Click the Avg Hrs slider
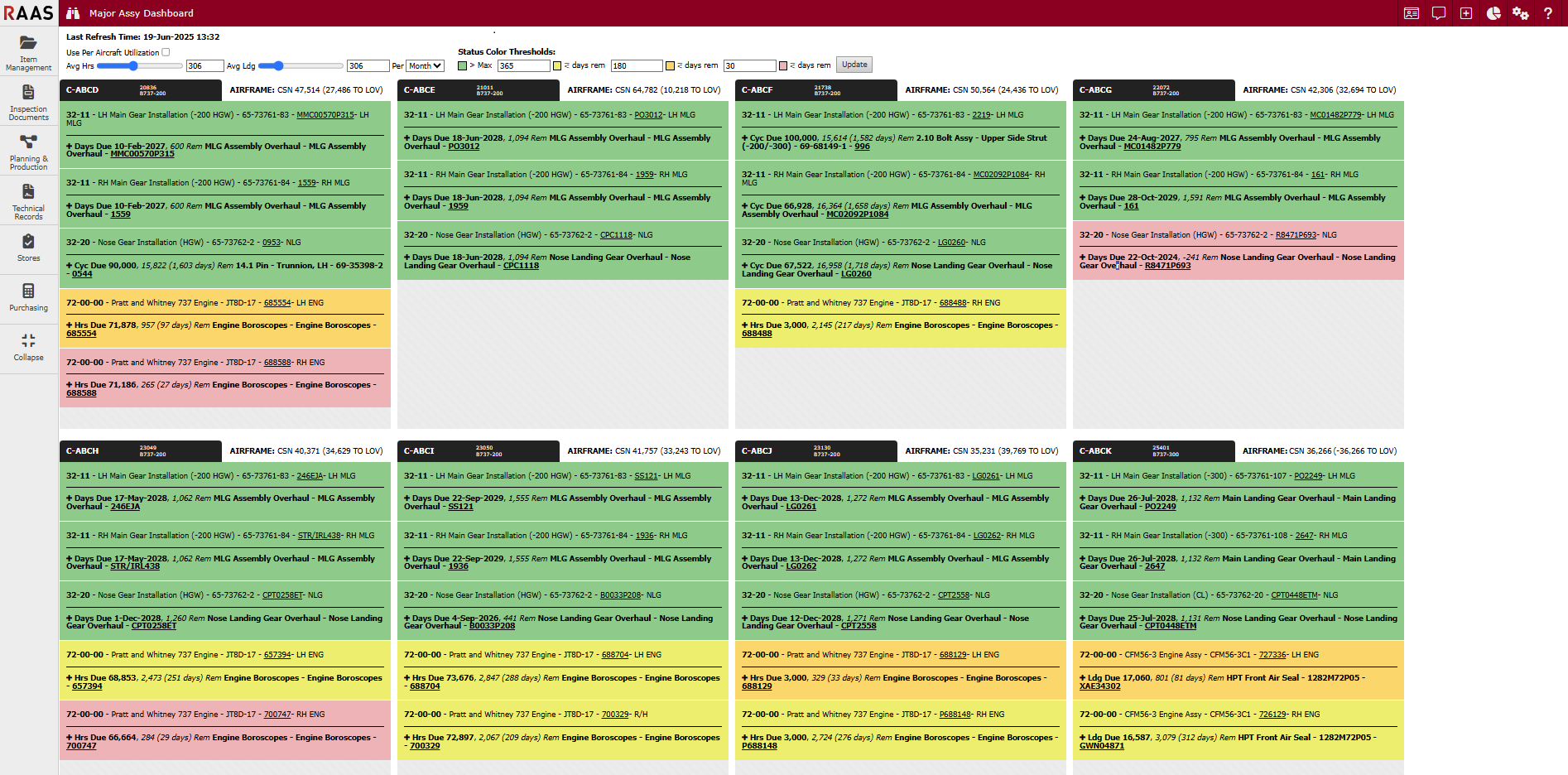Screen dimensions: 1568x775 [137, 66]
